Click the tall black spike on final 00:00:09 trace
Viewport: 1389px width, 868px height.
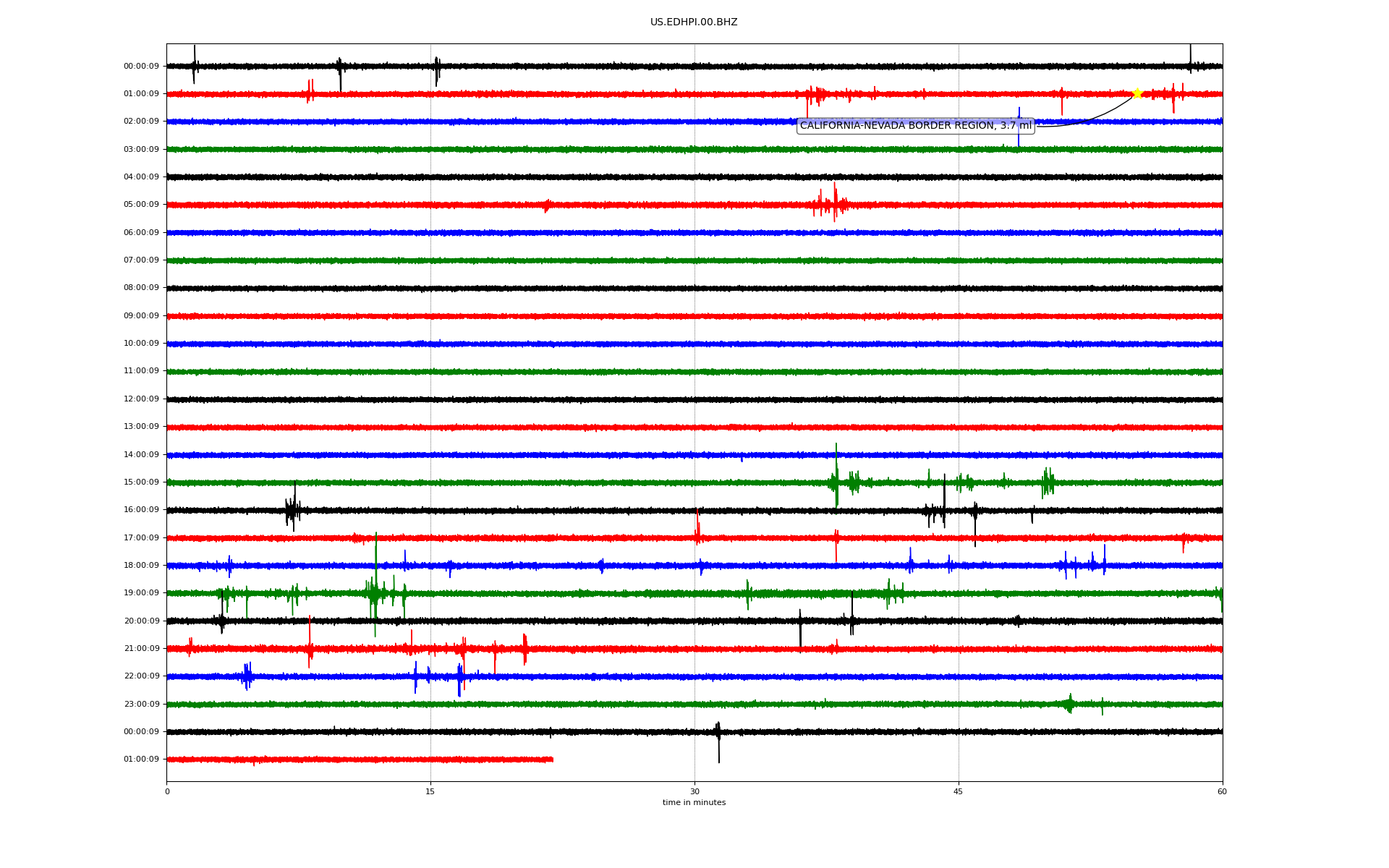[718, 741]
